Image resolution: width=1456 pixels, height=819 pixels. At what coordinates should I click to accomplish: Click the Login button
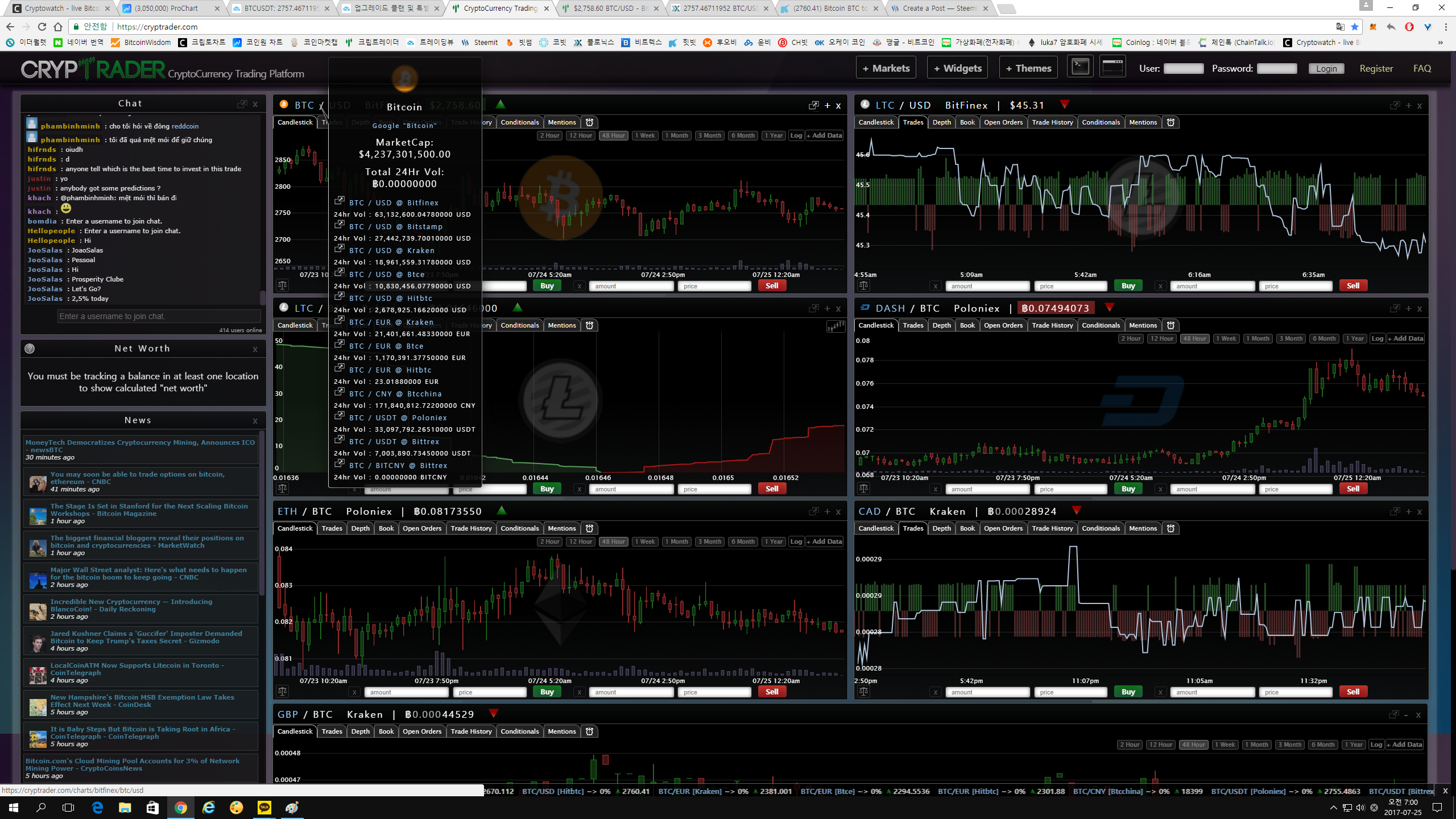click(1326, 68)
